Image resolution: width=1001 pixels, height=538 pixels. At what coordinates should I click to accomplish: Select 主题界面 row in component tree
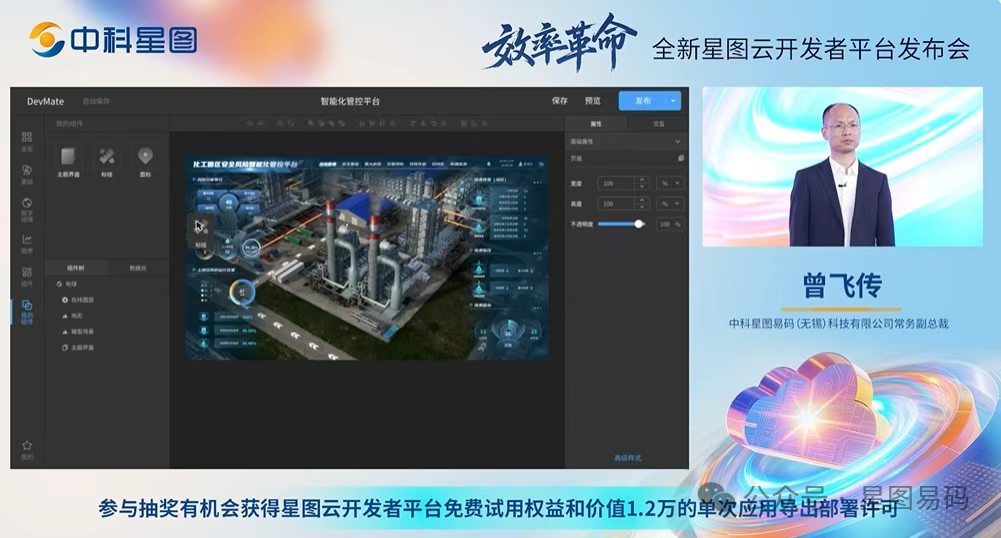click(78, 348)
